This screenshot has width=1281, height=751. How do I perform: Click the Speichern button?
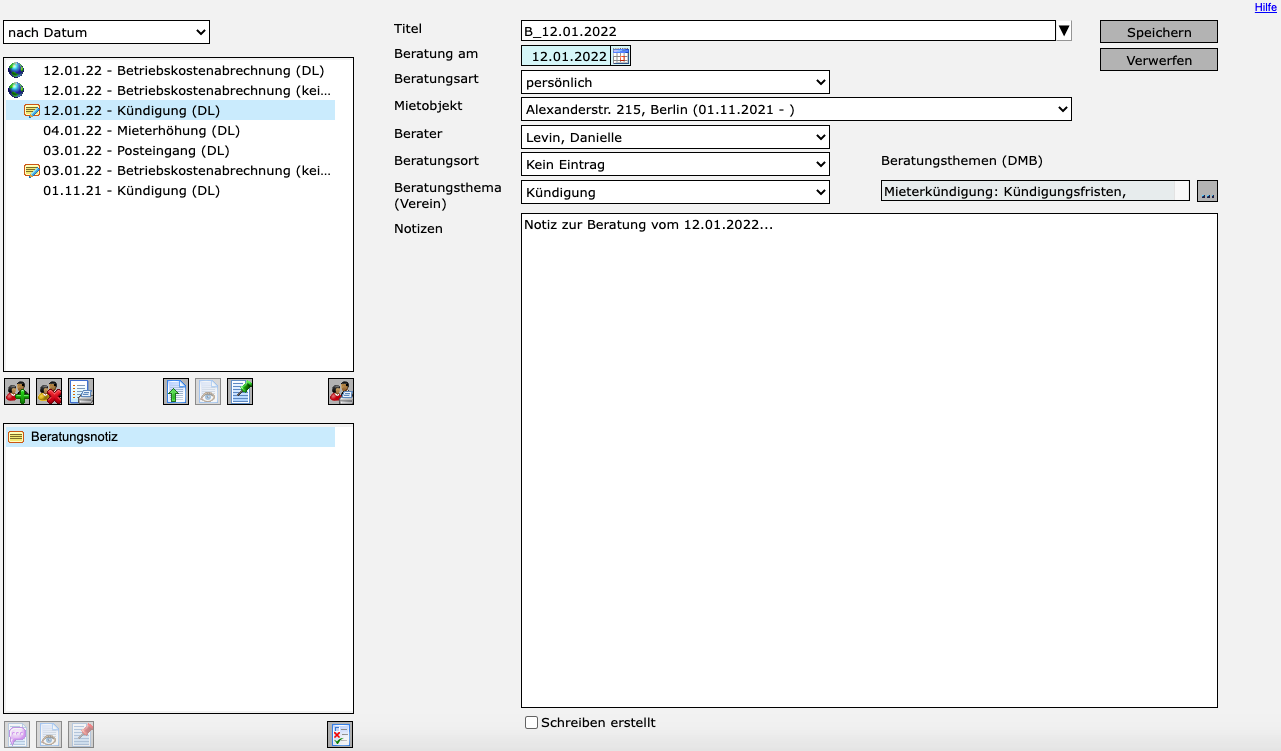tap(1159, 32)
